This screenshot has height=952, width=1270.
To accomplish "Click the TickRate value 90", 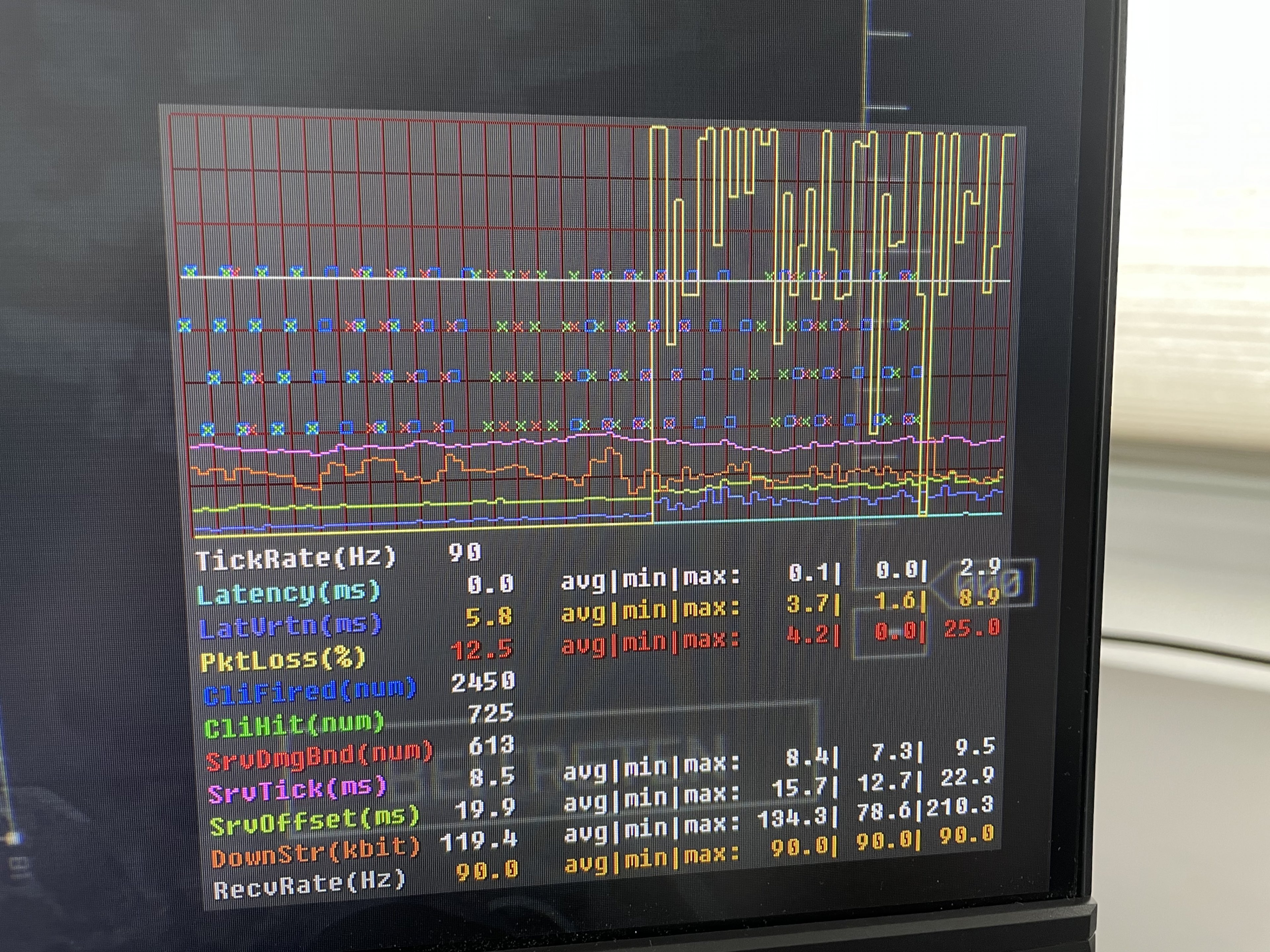I will [x=464, y=552].
